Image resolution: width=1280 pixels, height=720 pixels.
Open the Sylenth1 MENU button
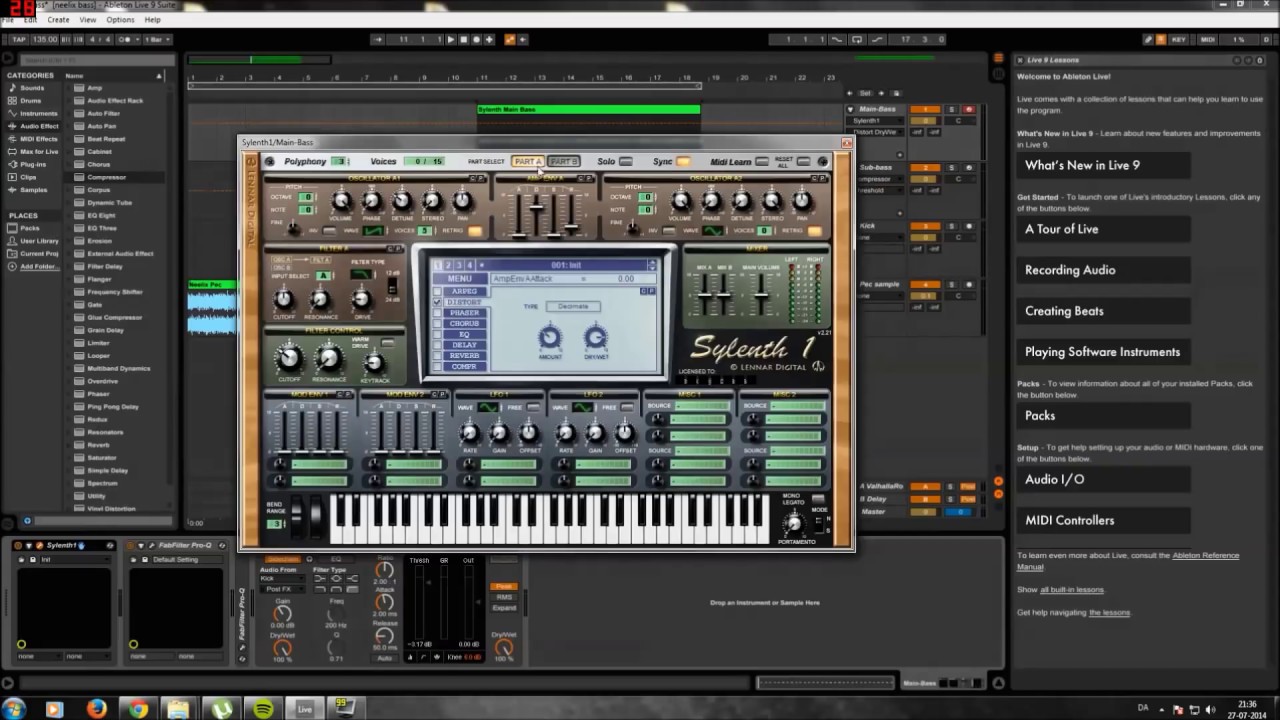point(459,279)
